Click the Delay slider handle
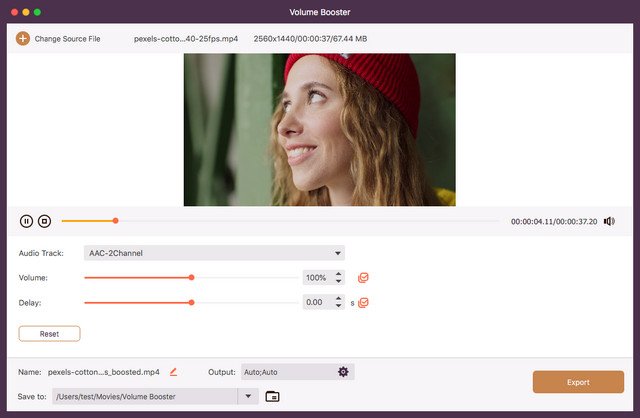Image resolution: width=640 pixels, height=418 pixels. [x=191, y=302]
